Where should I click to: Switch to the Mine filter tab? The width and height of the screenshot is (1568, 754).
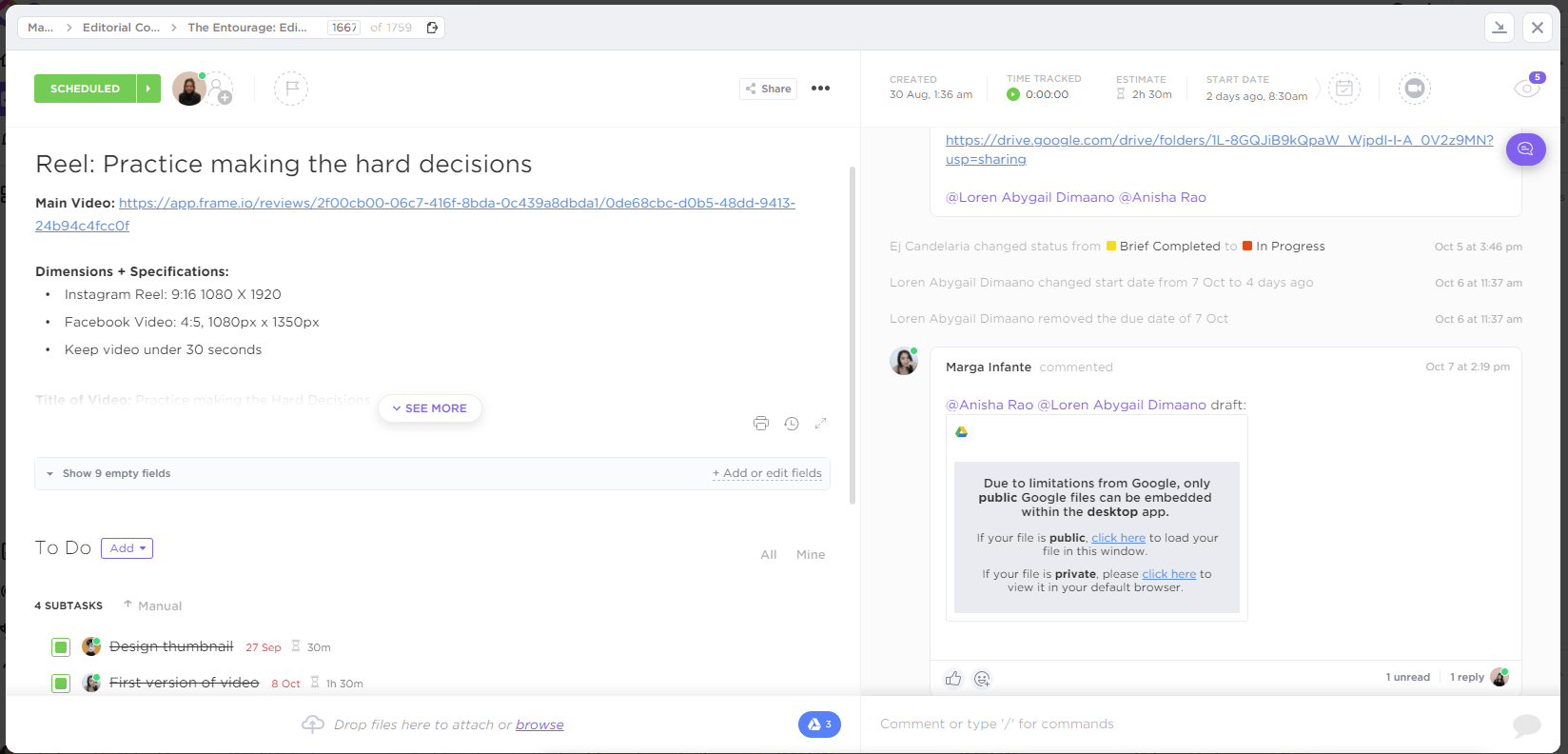pyautogui.click(x=811, y=555)
